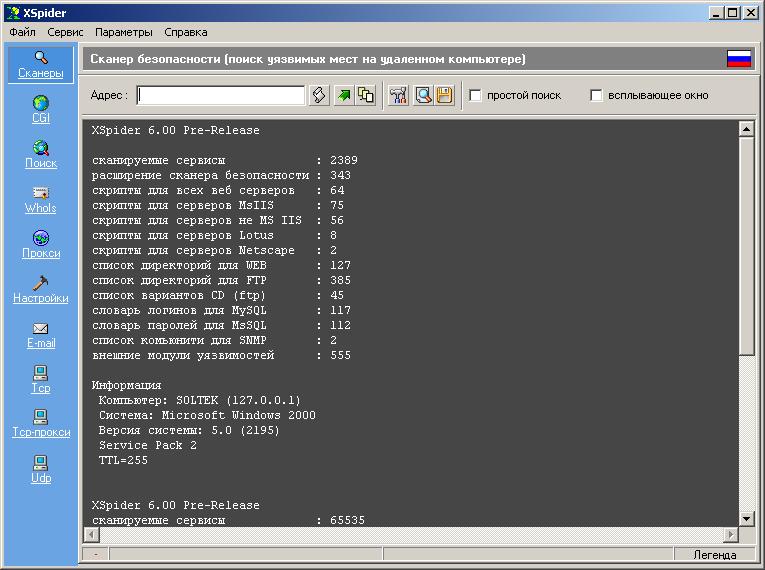This screenshot has width=765, height=570.
Task: Click the magnifier search report icon
Action: [423, 95]
